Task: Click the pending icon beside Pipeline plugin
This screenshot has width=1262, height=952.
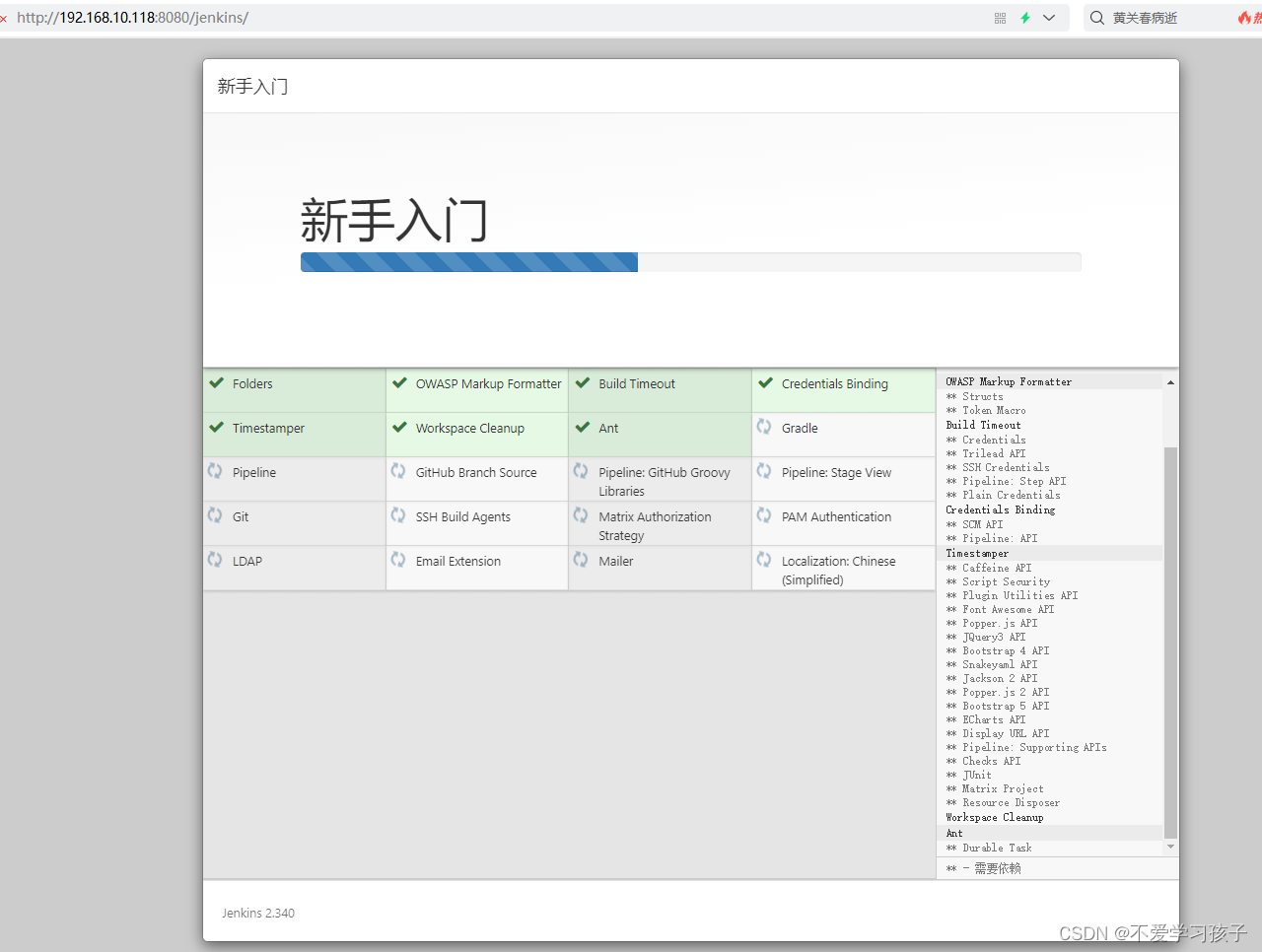Action: (215, 471)
